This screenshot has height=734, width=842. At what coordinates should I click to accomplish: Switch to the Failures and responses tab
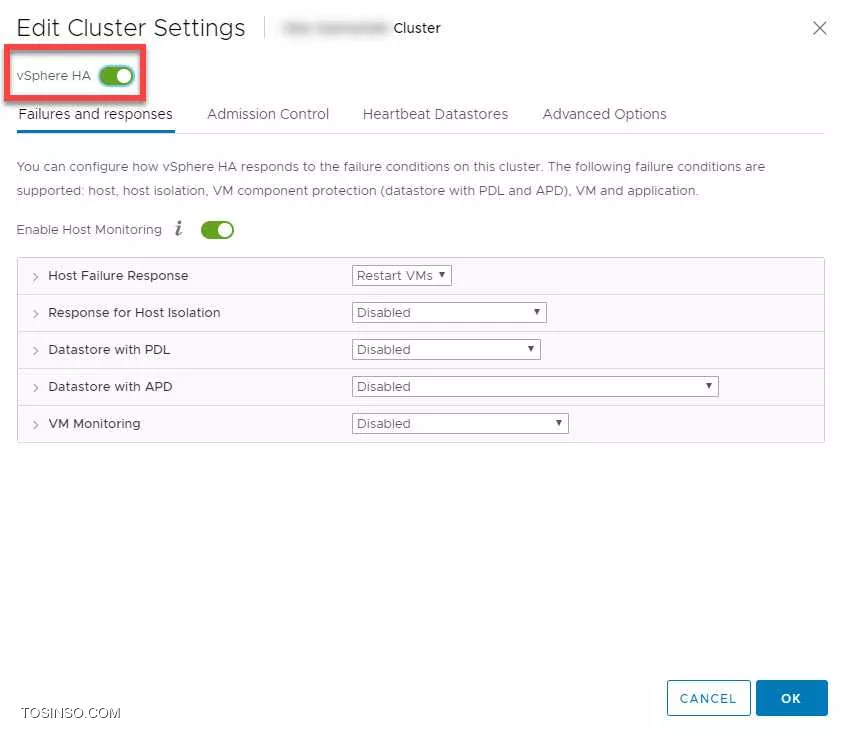coord(96,114)
